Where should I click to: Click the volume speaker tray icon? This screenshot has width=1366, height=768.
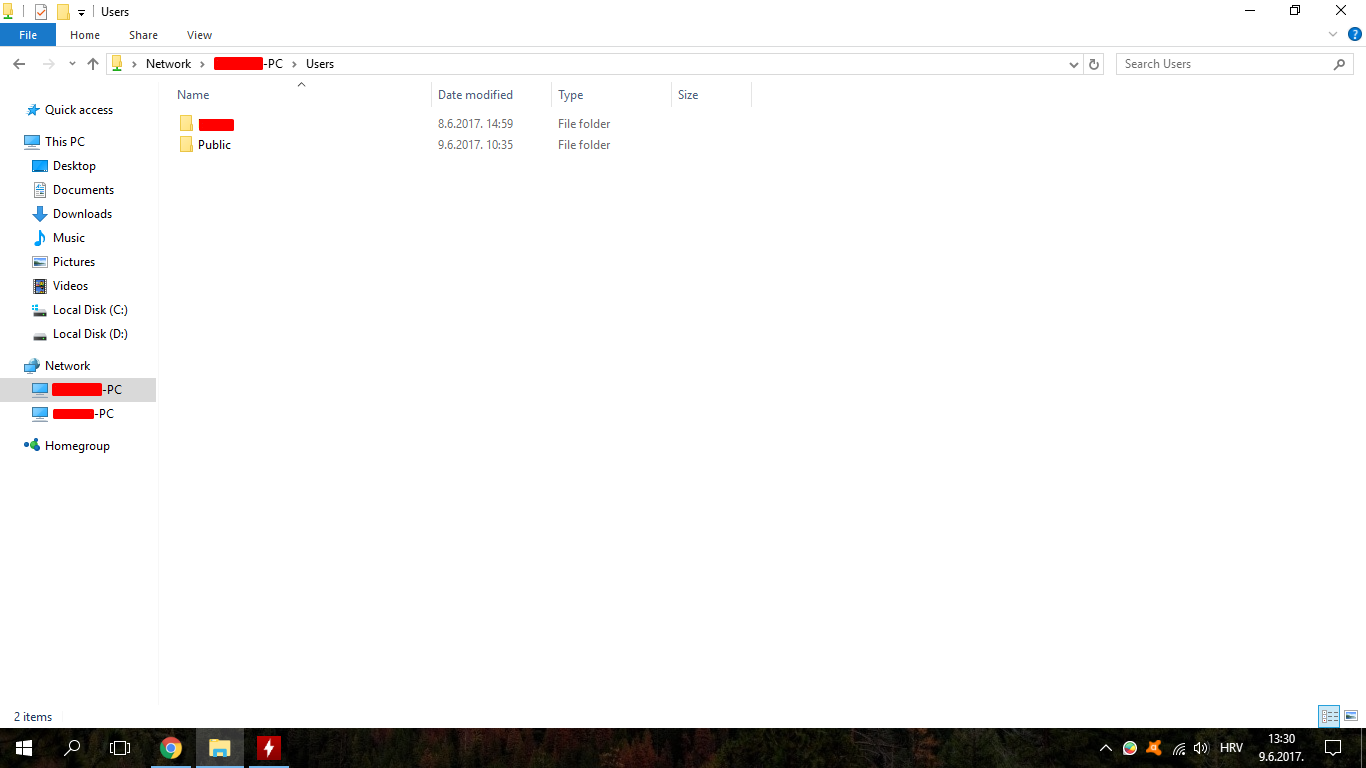(x=1201, y=748)
